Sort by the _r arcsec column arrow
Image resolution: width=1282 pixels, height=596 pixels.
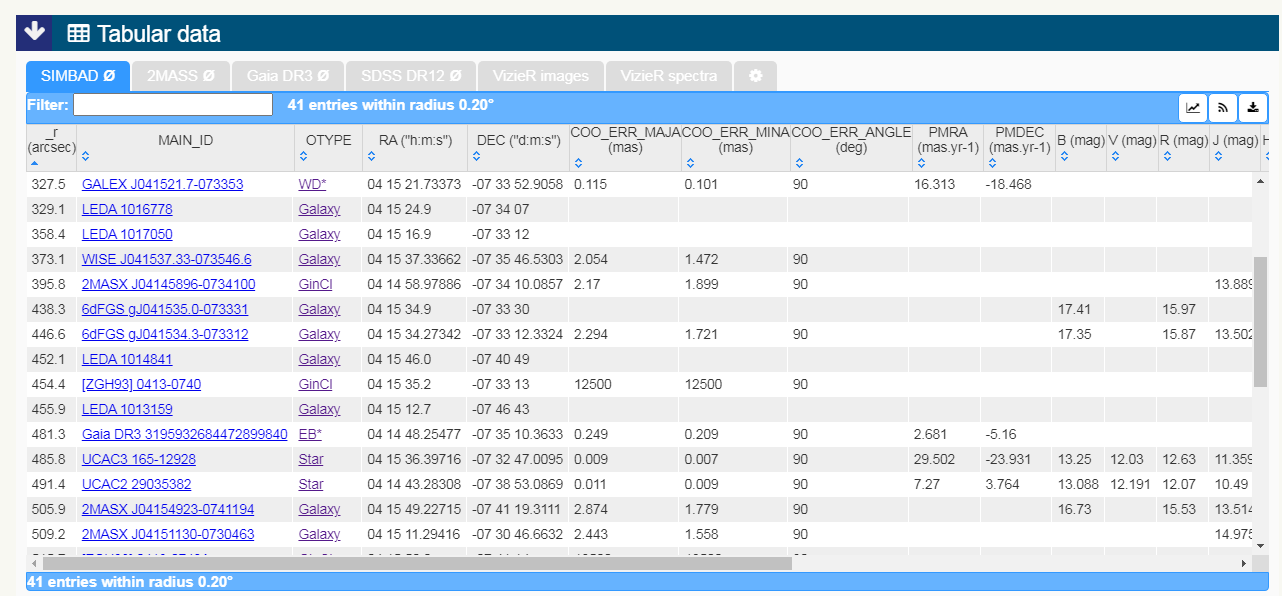pyautogui.click(x=33, y=162)
